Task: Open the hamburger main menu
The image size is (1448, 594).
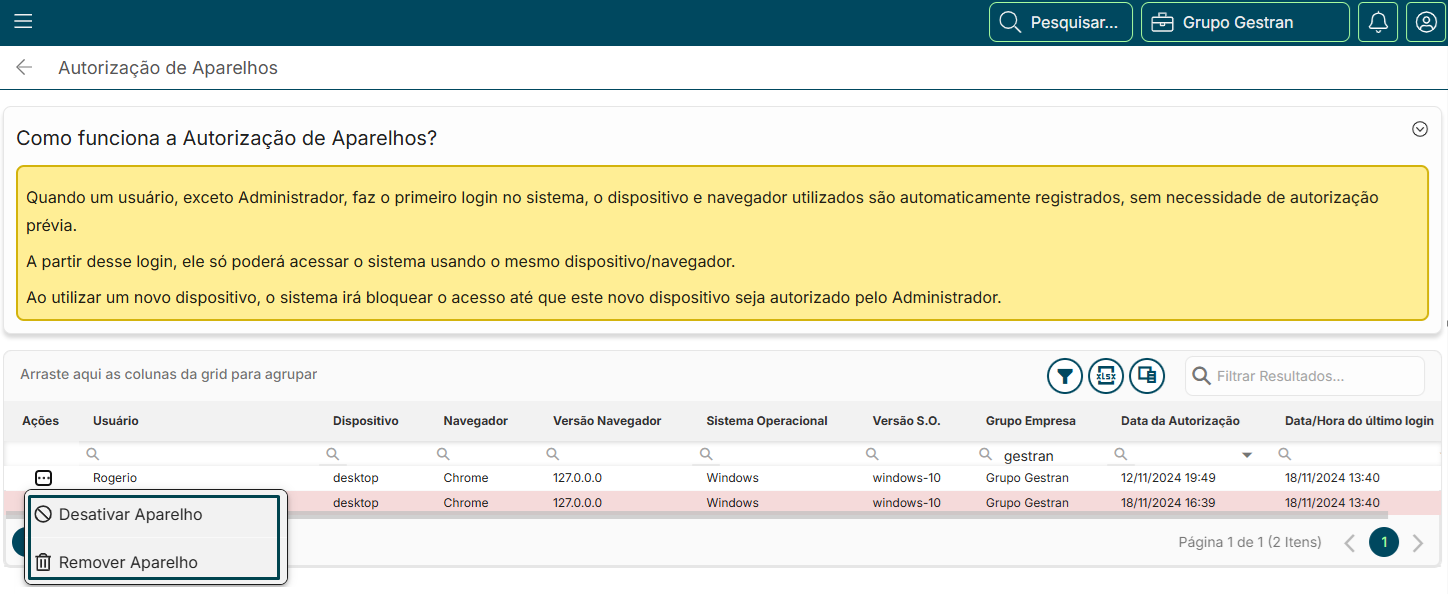Action: pos(23,22)
